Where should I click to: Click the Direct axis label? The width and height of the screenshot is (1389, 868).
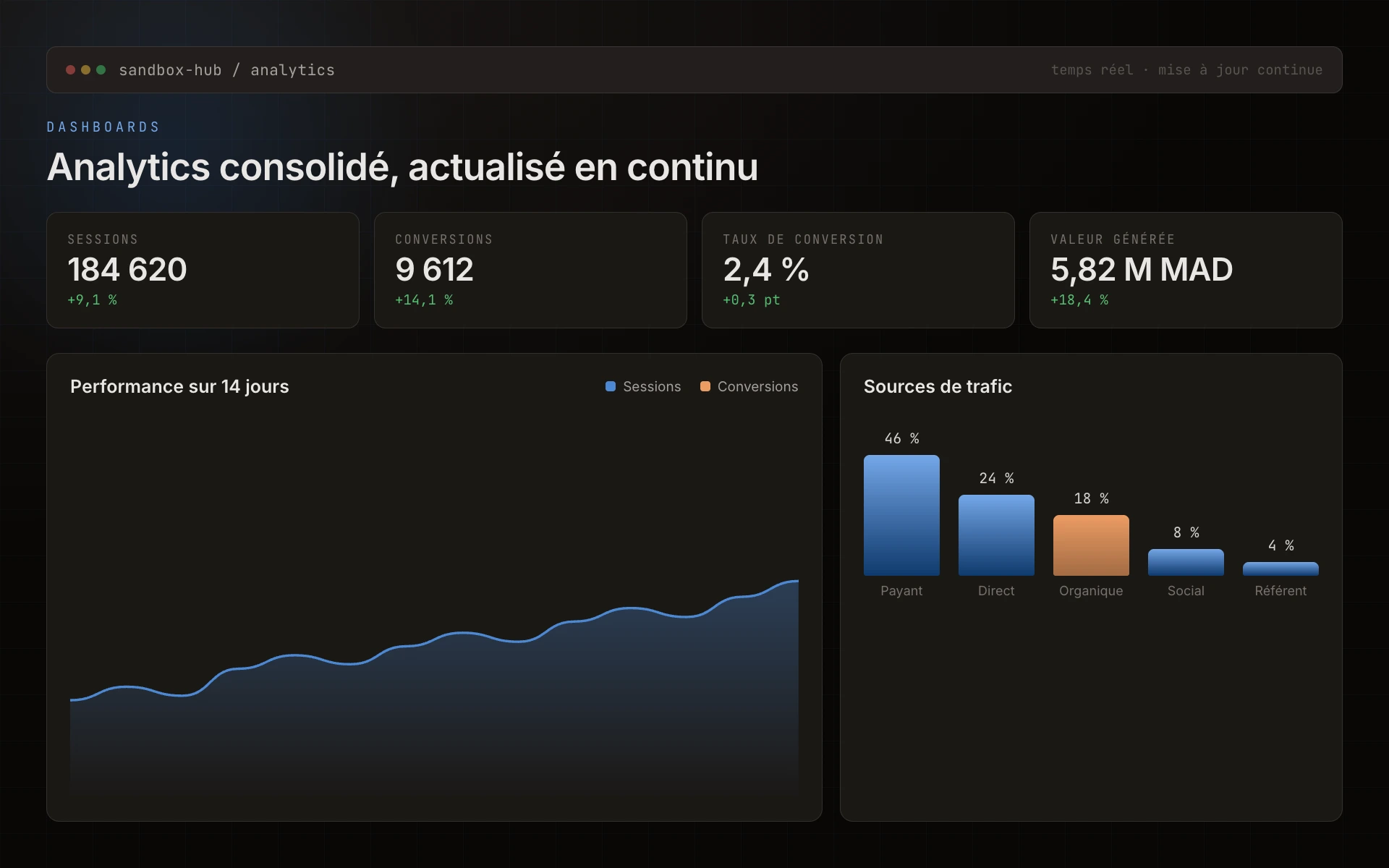[996, 591]
